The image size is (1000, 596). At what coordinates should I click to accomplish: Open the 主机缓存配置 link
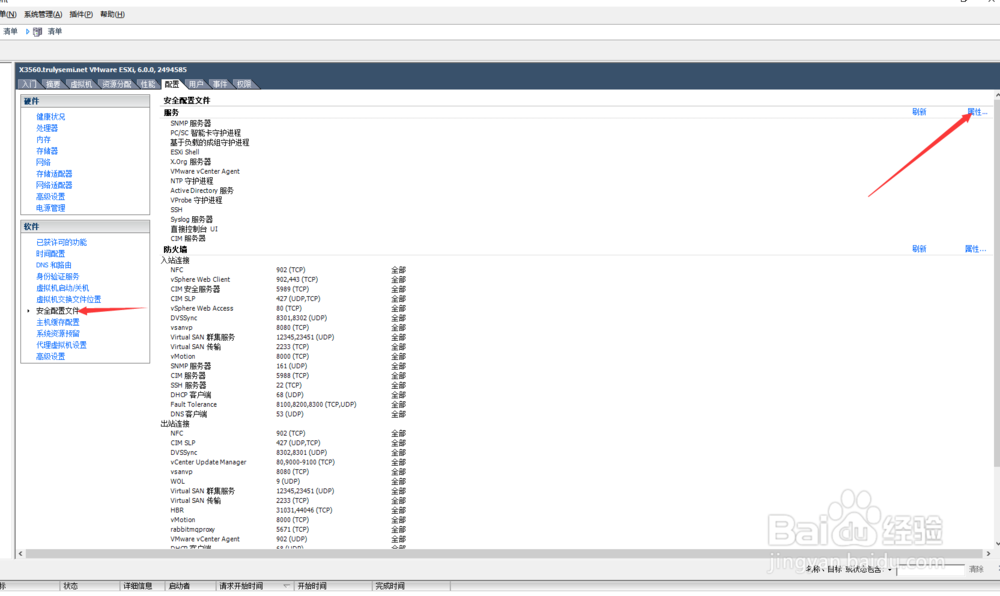tap(57, 323)
